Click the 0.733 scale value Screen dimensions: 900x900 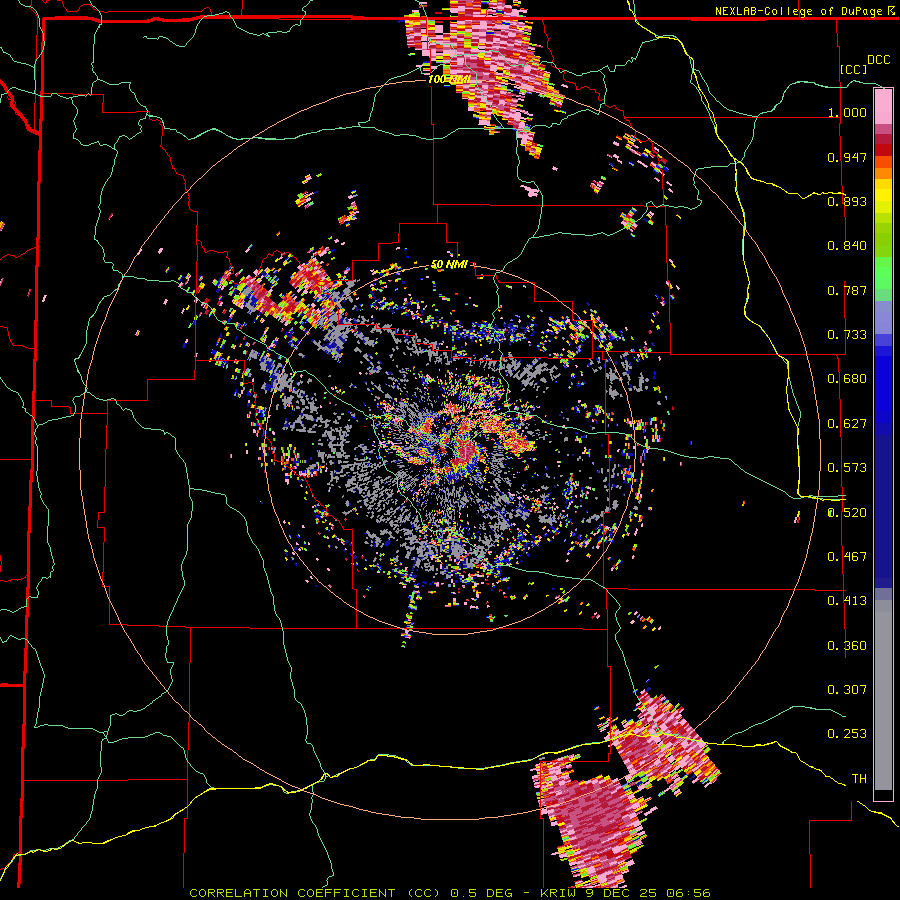pos(847,335)
